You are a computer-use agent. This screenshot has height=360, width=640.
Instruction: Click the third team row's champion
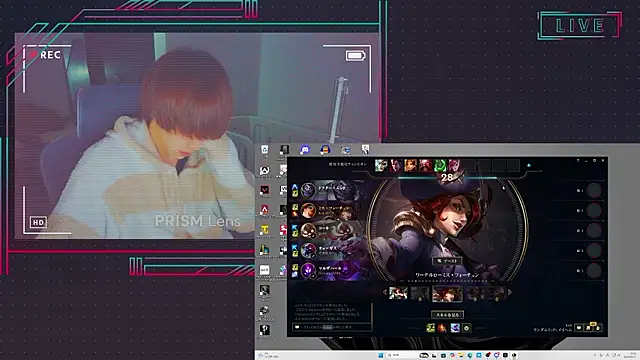tap(309, 230)
